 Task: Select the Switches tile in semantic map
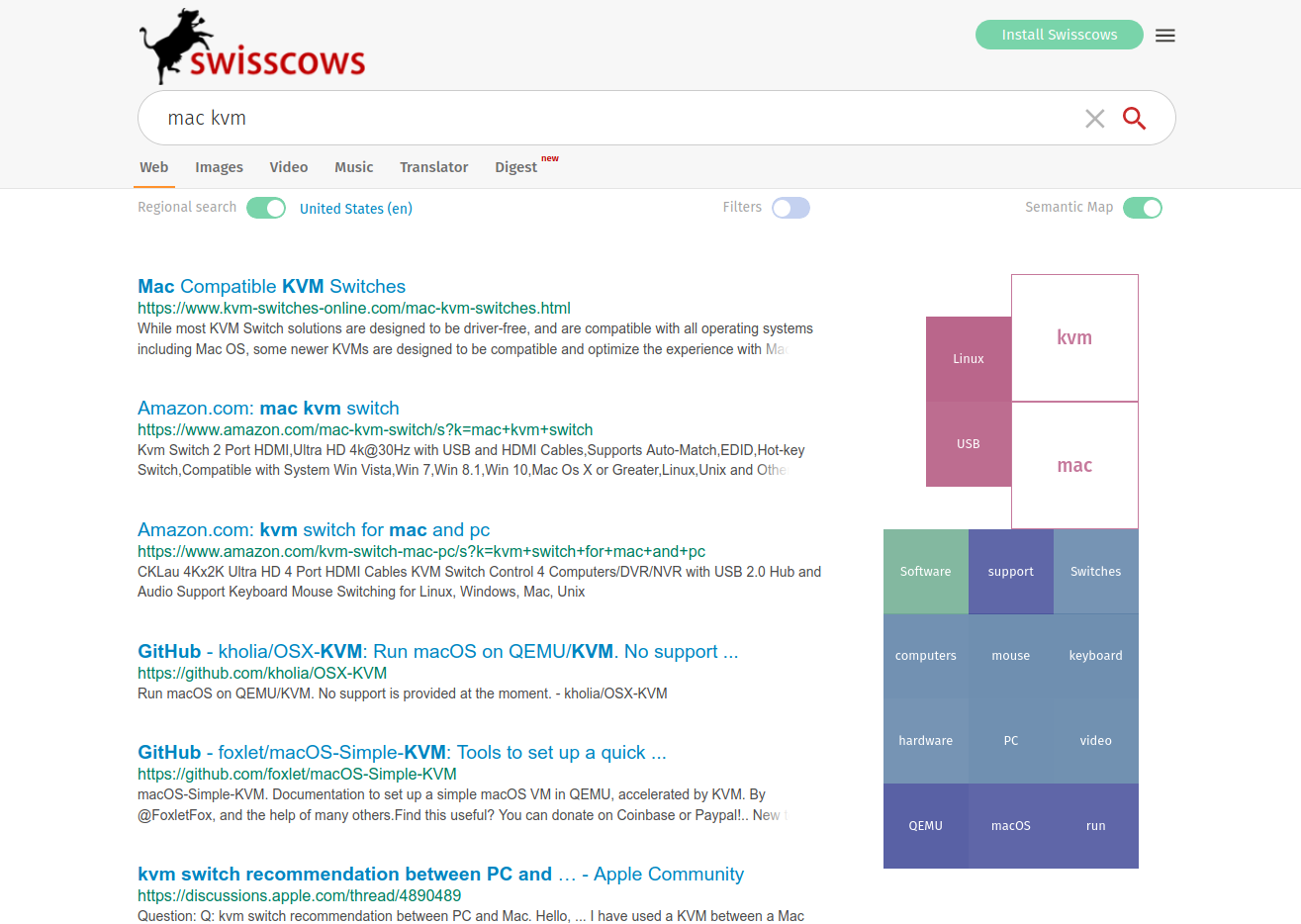click(x=1096, y=572)
